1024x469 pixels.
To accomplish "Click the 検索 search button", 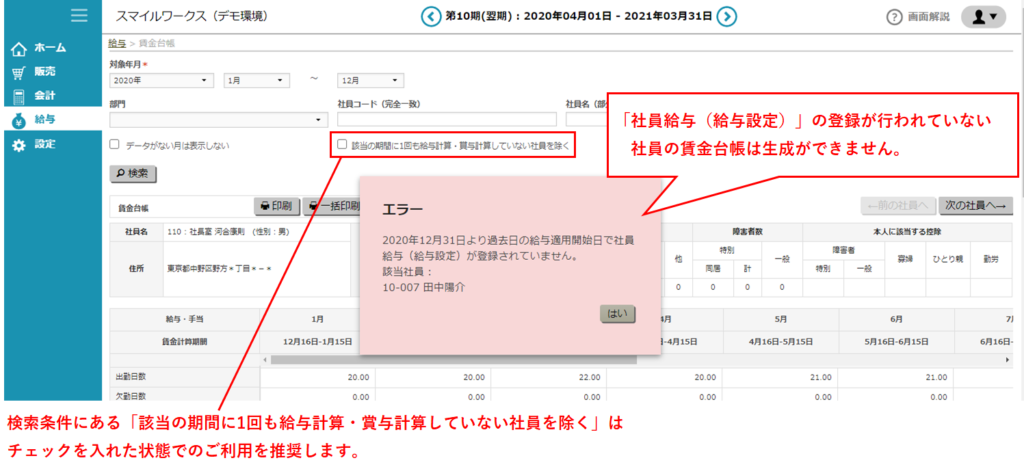I will click(133, 174).
